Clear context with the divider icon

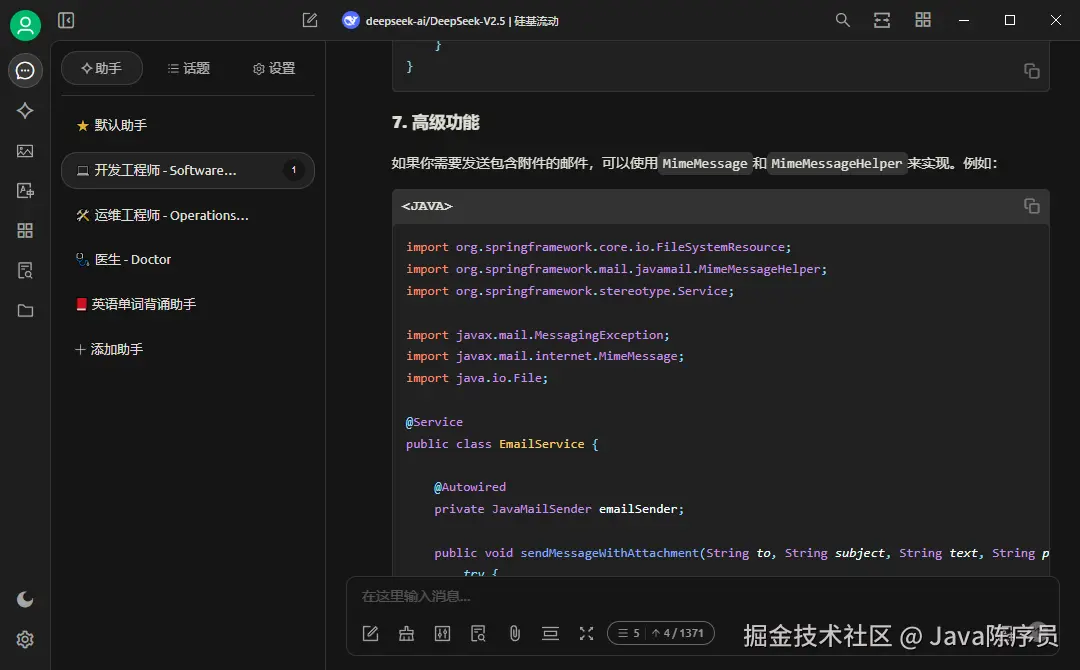click(550, 634)
